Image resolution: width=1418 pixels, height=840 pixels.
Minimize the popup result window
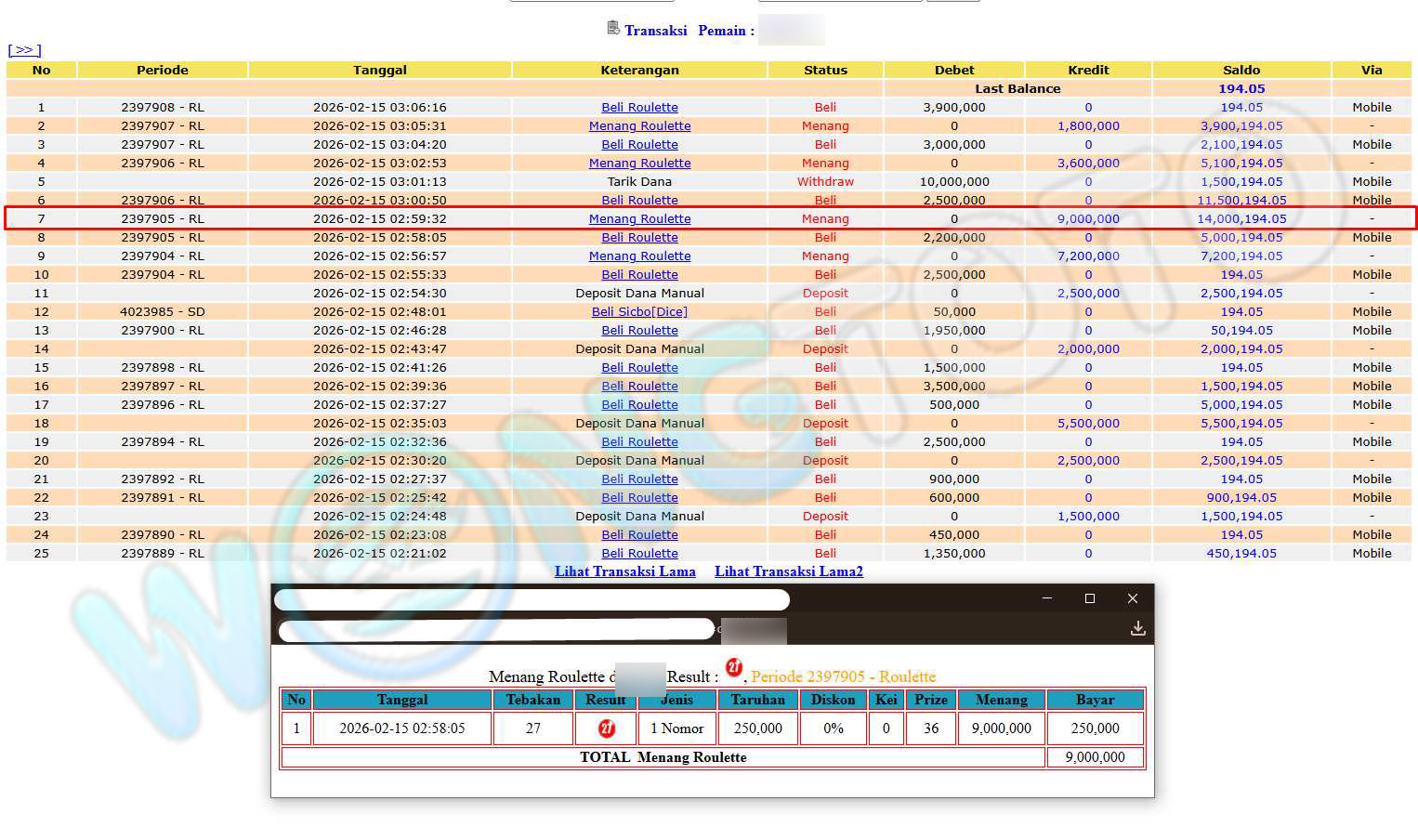1047,598
